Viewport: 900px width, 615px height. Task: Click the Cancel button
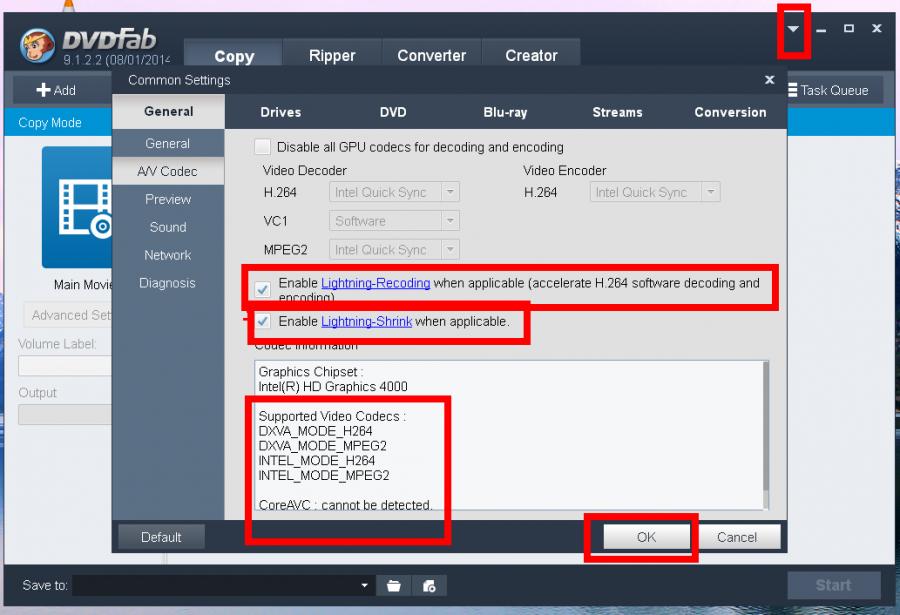(x=737, y=537)
